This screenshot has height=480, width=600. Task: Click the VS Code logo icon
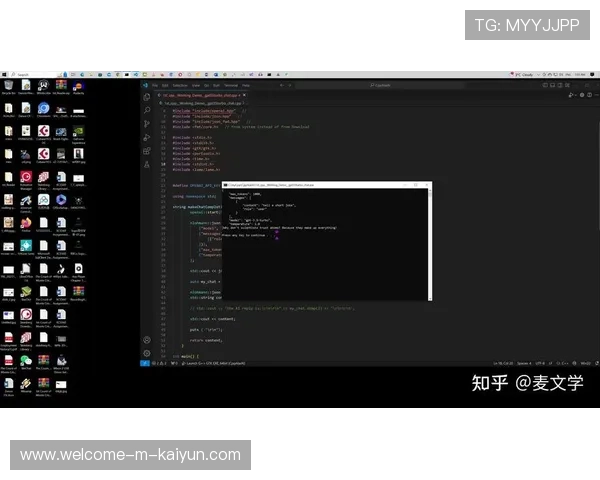[x=144, y=85]
